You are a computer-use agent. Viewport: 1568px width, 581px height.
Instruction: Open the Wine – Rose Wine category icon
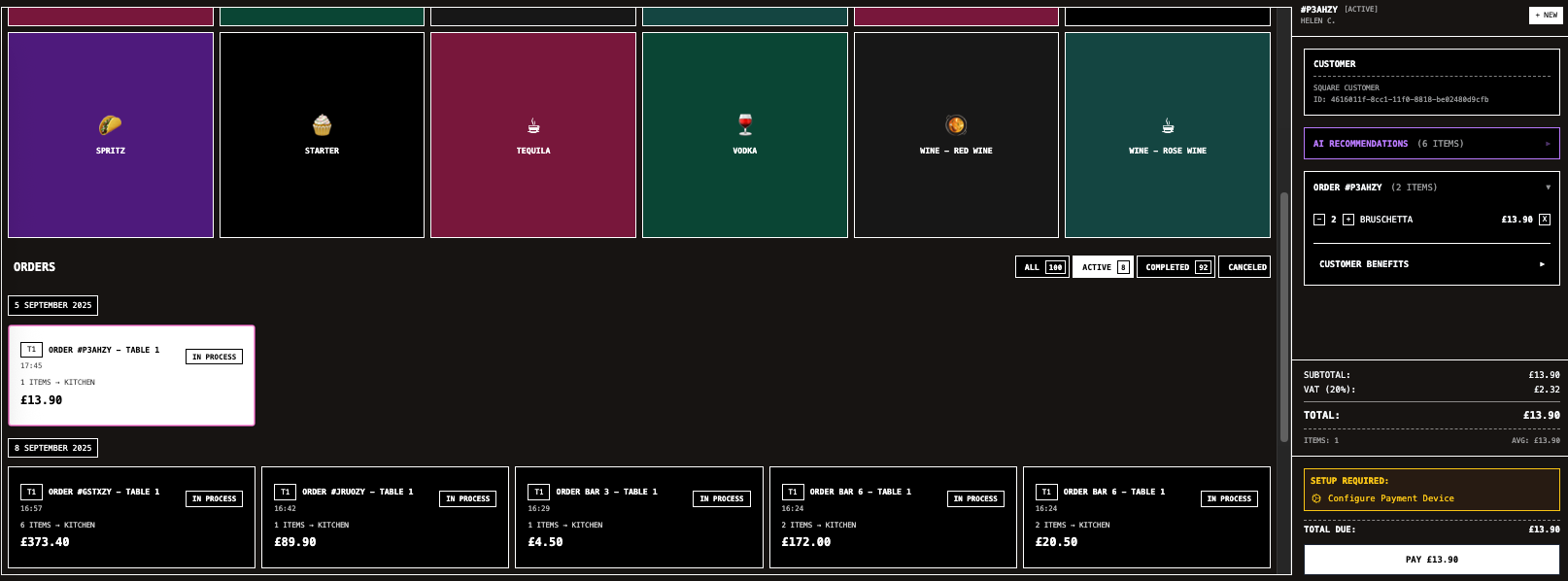point(1168,125)
